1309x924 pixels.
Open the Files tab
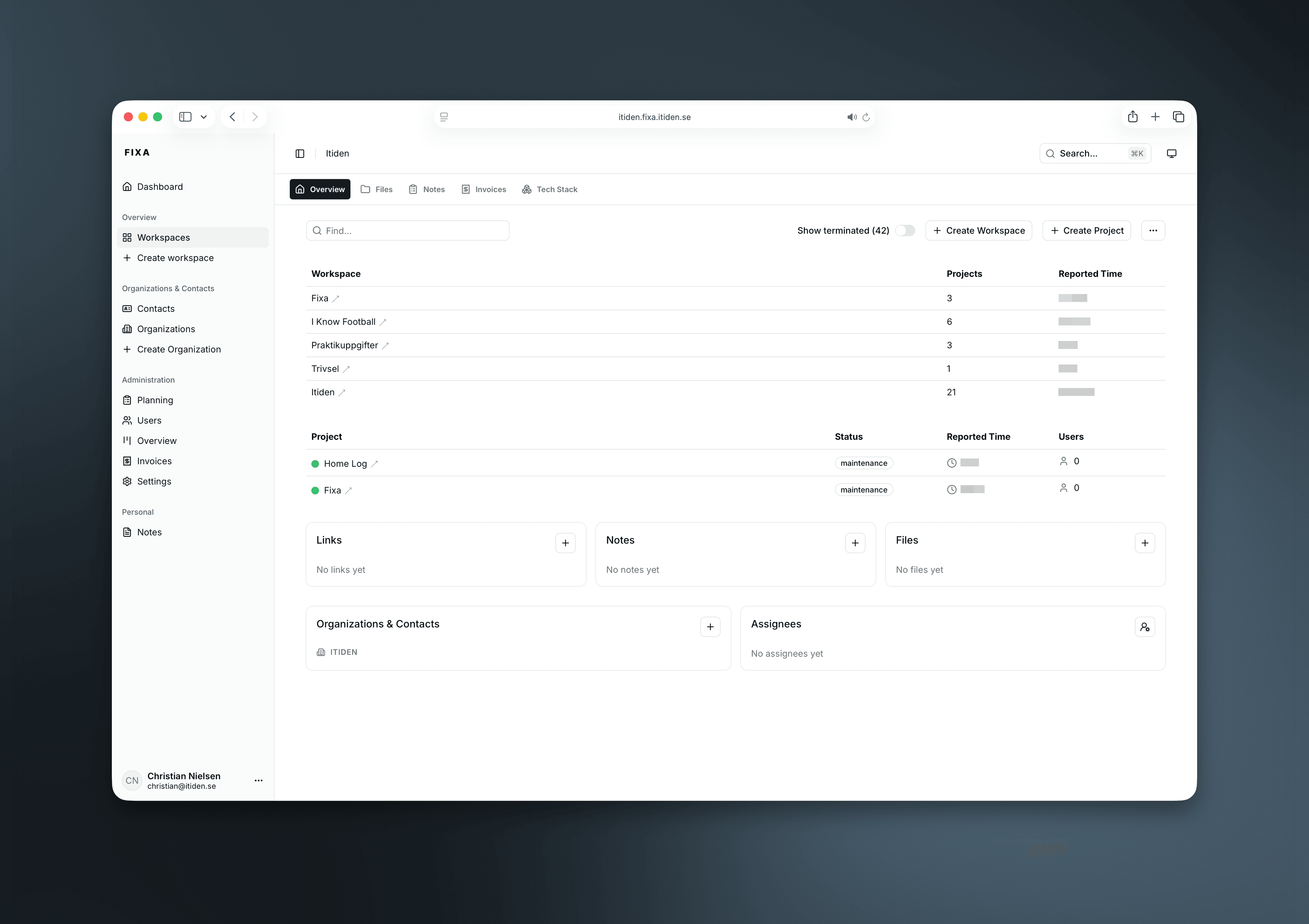[x=377, y=189]
